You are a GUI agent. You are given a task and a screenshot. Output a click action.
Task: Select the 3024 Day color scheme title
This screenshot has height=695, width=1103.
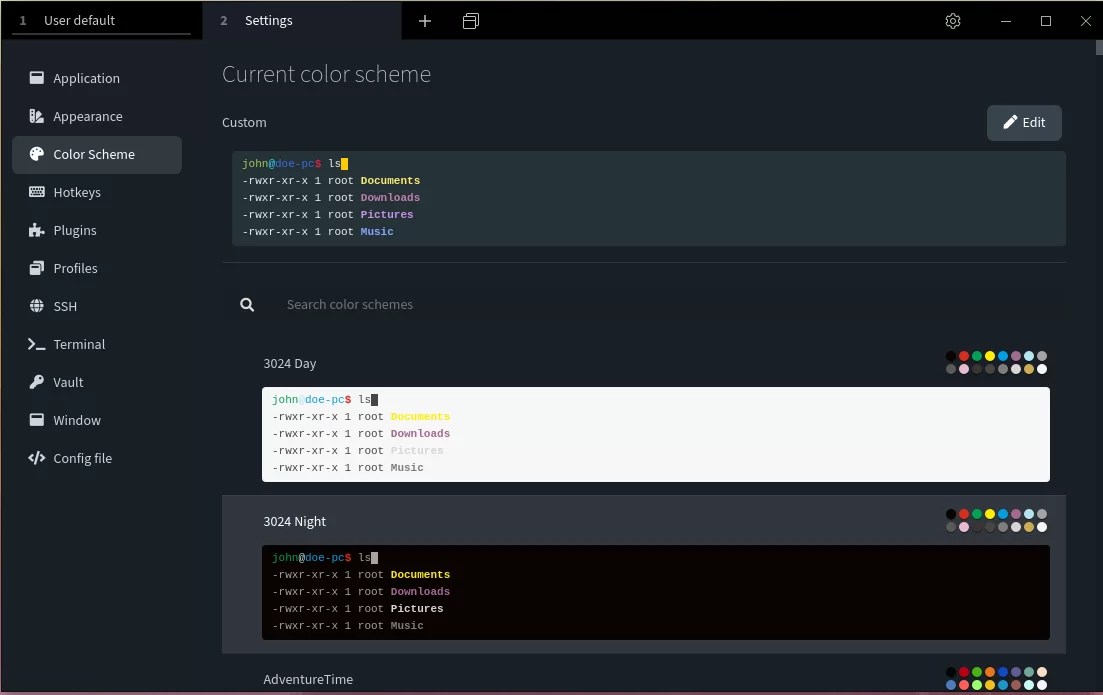coord(290,364)
